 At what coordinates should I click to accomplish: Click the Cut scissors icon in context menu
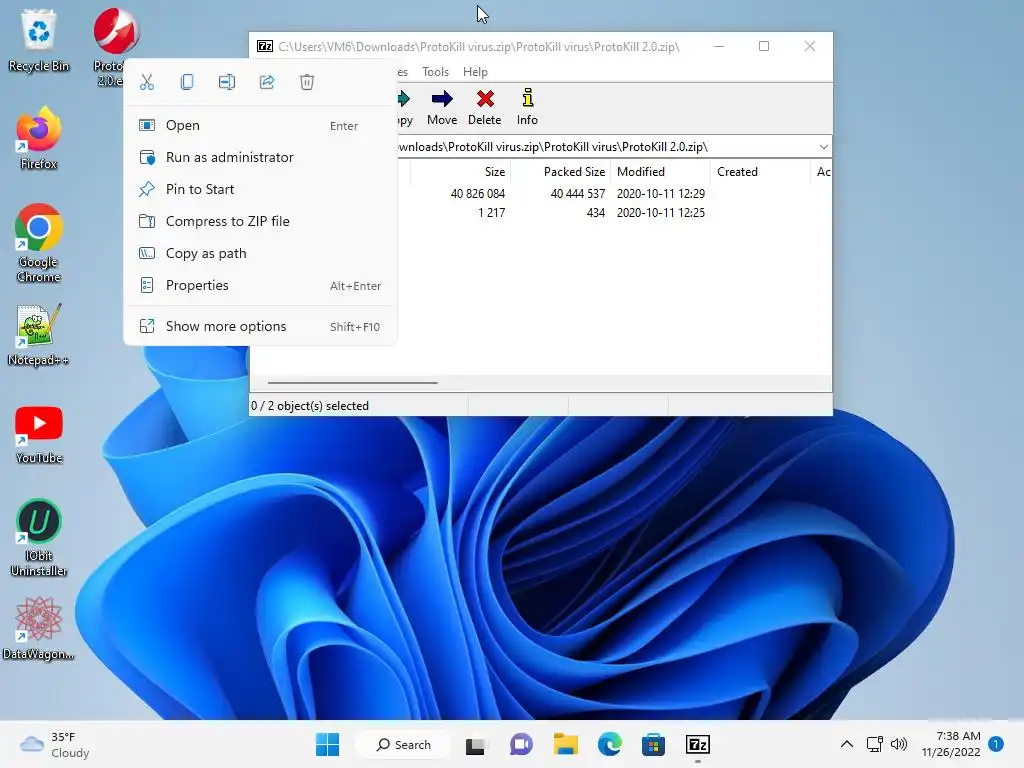pyautogui.click(x=147, y=82)
